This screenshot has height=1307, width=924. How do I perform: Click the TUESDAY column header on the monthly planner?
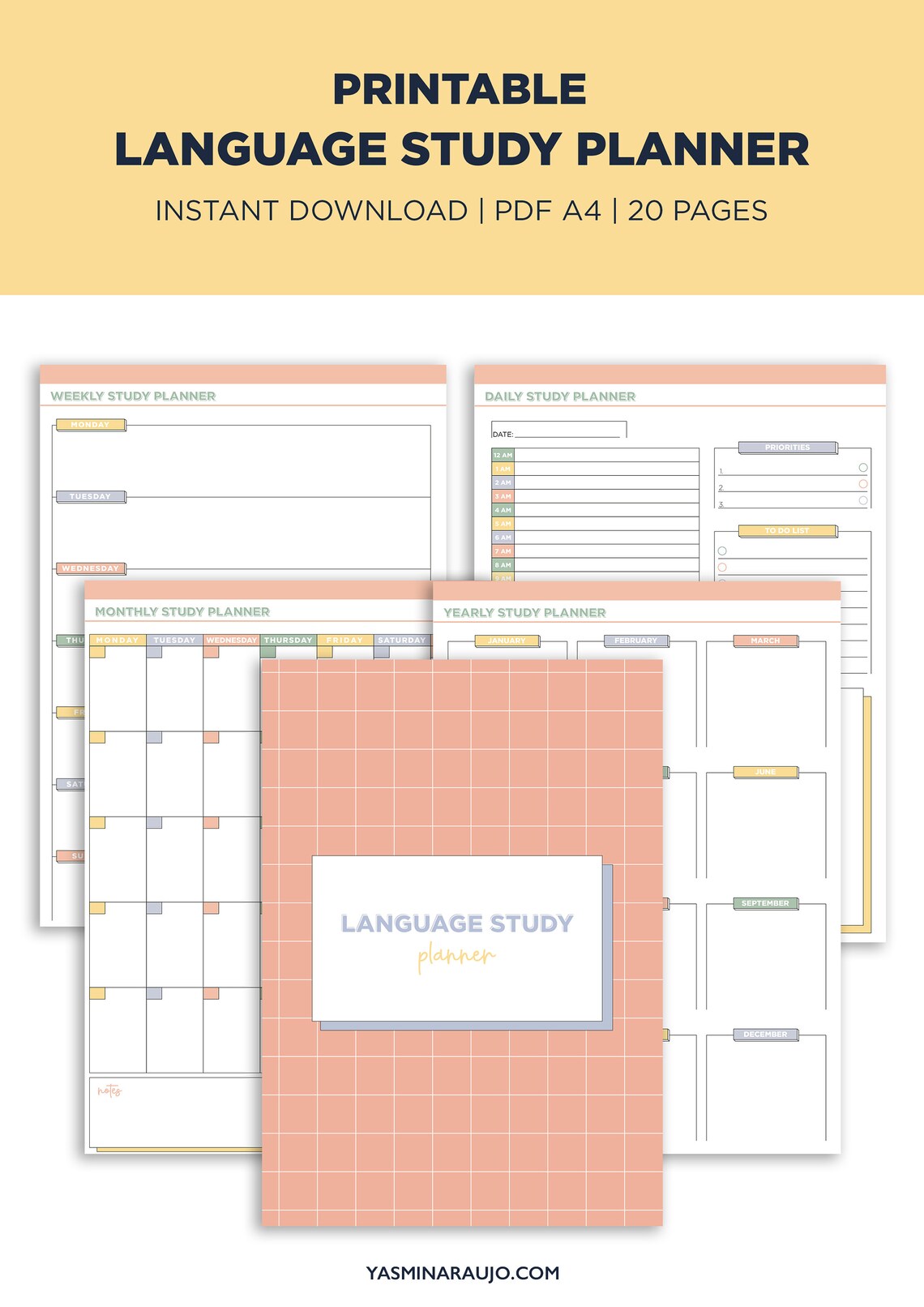pos(174,640)
